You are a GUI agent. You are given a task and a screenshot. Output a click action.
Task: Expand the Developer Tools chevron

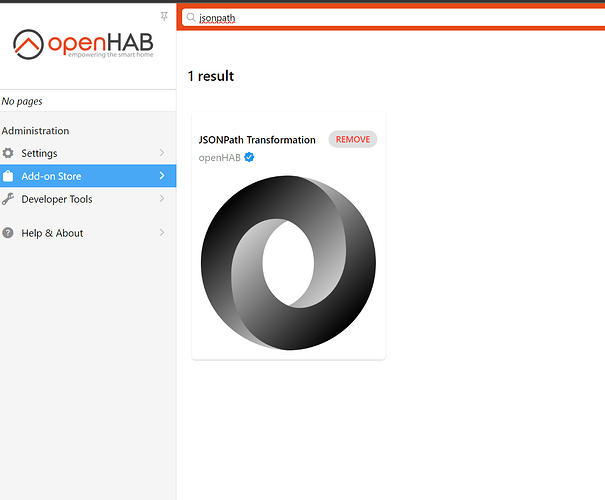pyautogui.click(x=162, y=198)
